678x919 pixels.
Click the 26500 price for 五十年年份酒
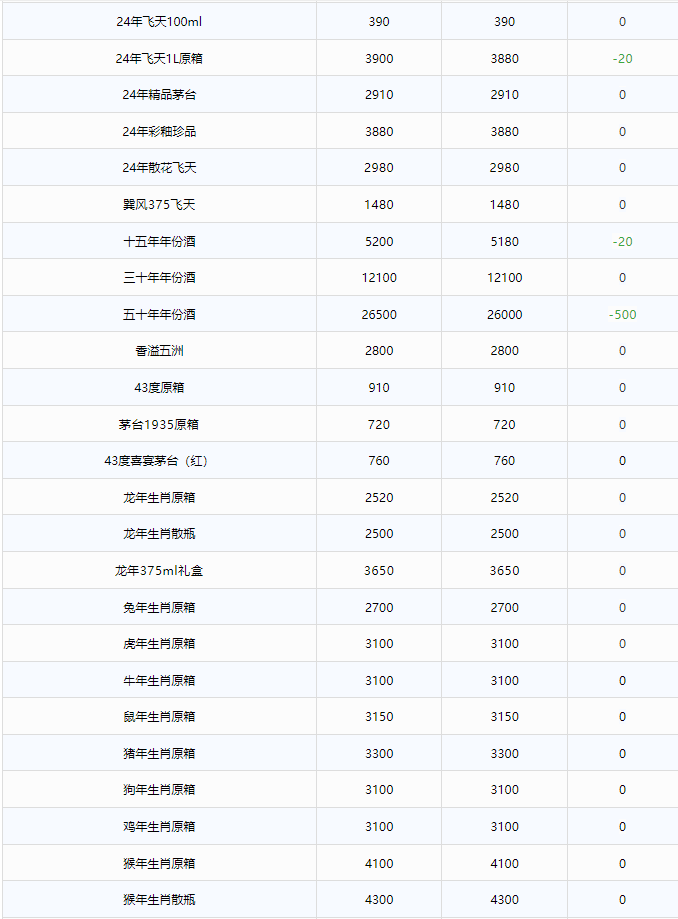(379, 315)
